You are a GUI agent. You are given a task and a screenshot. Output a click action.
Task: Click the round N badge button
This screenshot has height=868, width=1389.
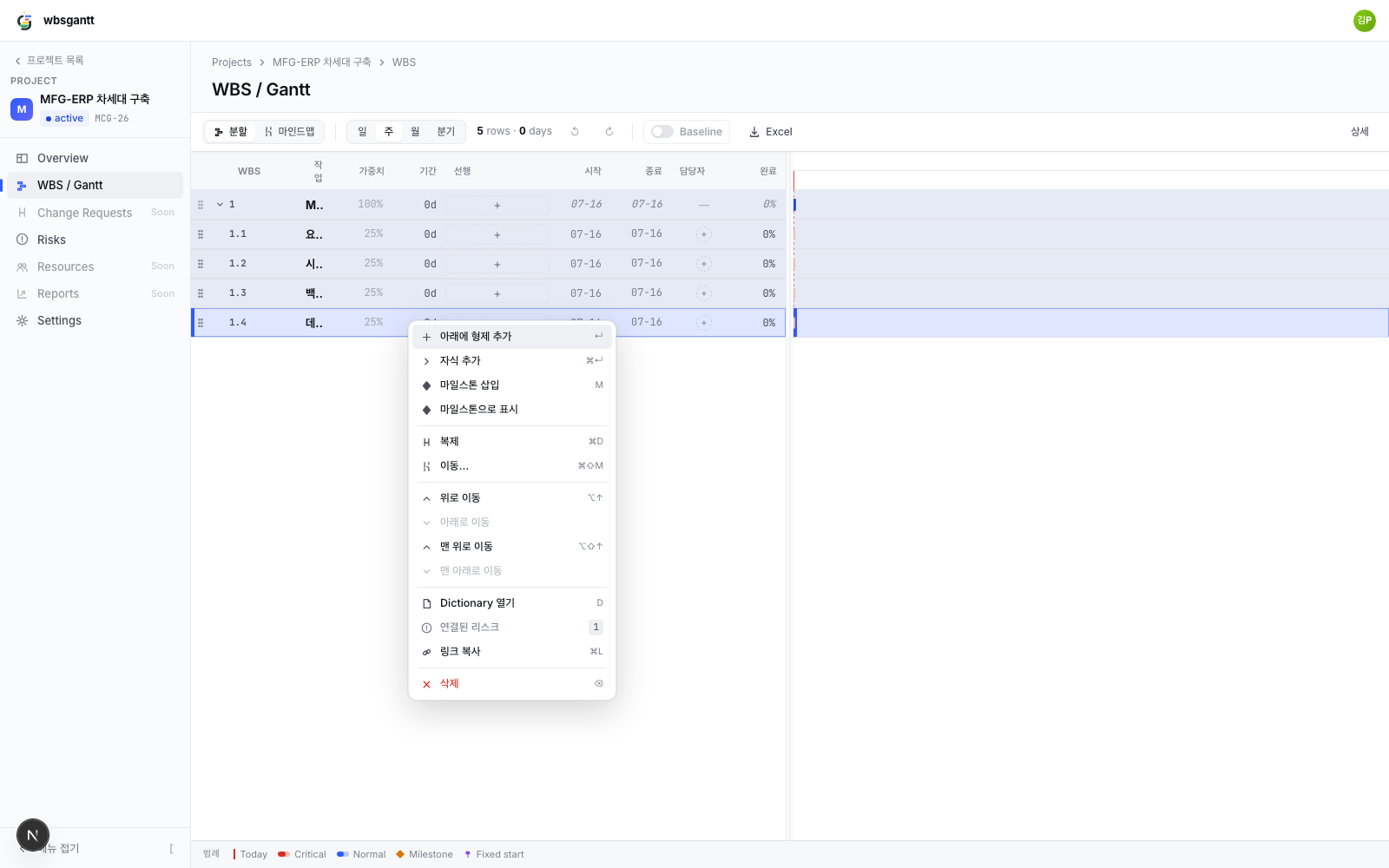point(33,835)
